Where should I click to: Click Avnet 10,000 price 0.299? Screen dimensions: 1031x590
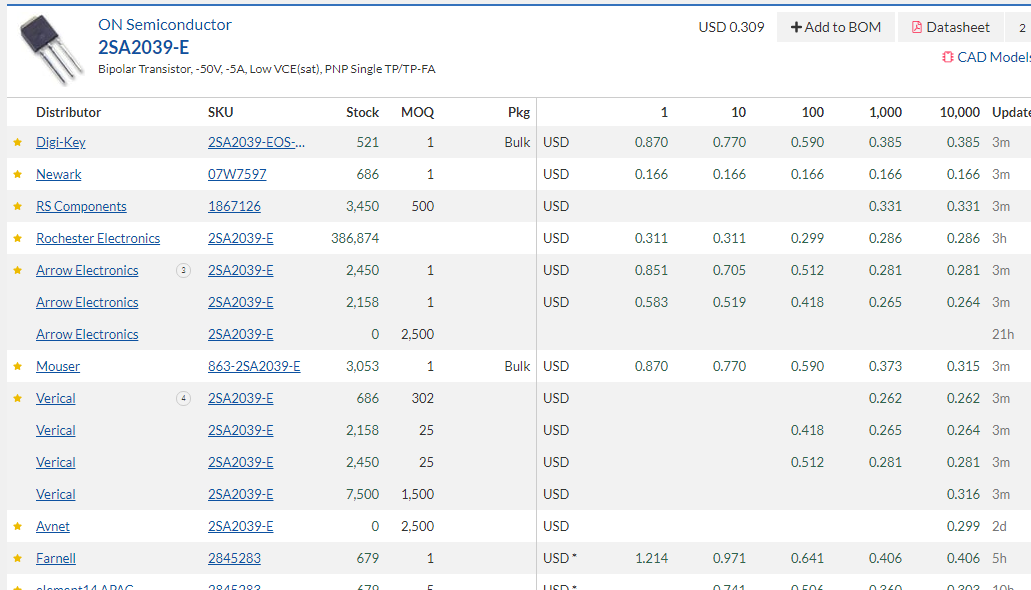pos(963,526)
